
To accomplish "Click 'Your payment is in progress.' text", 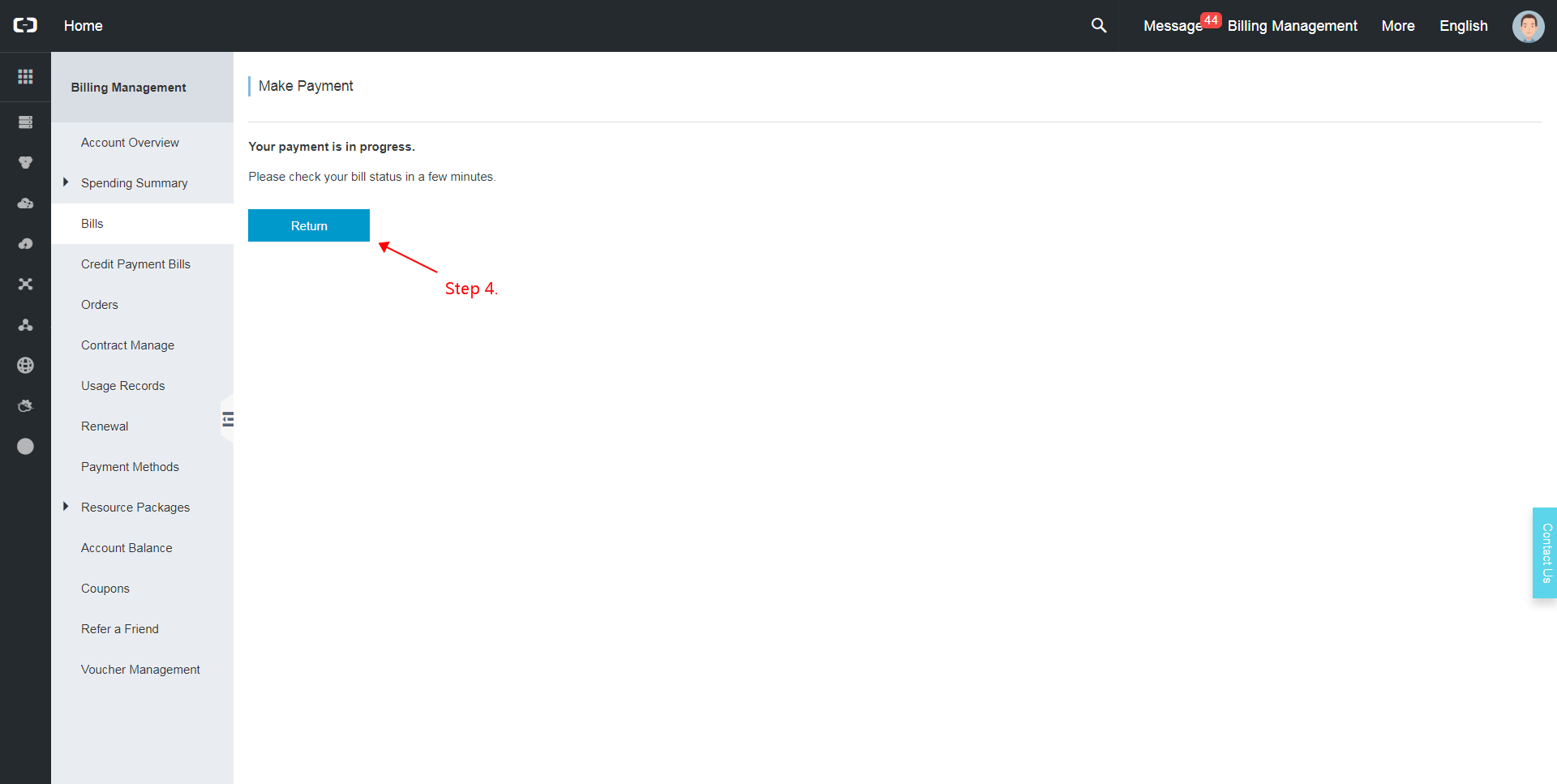I will point(332,147).
